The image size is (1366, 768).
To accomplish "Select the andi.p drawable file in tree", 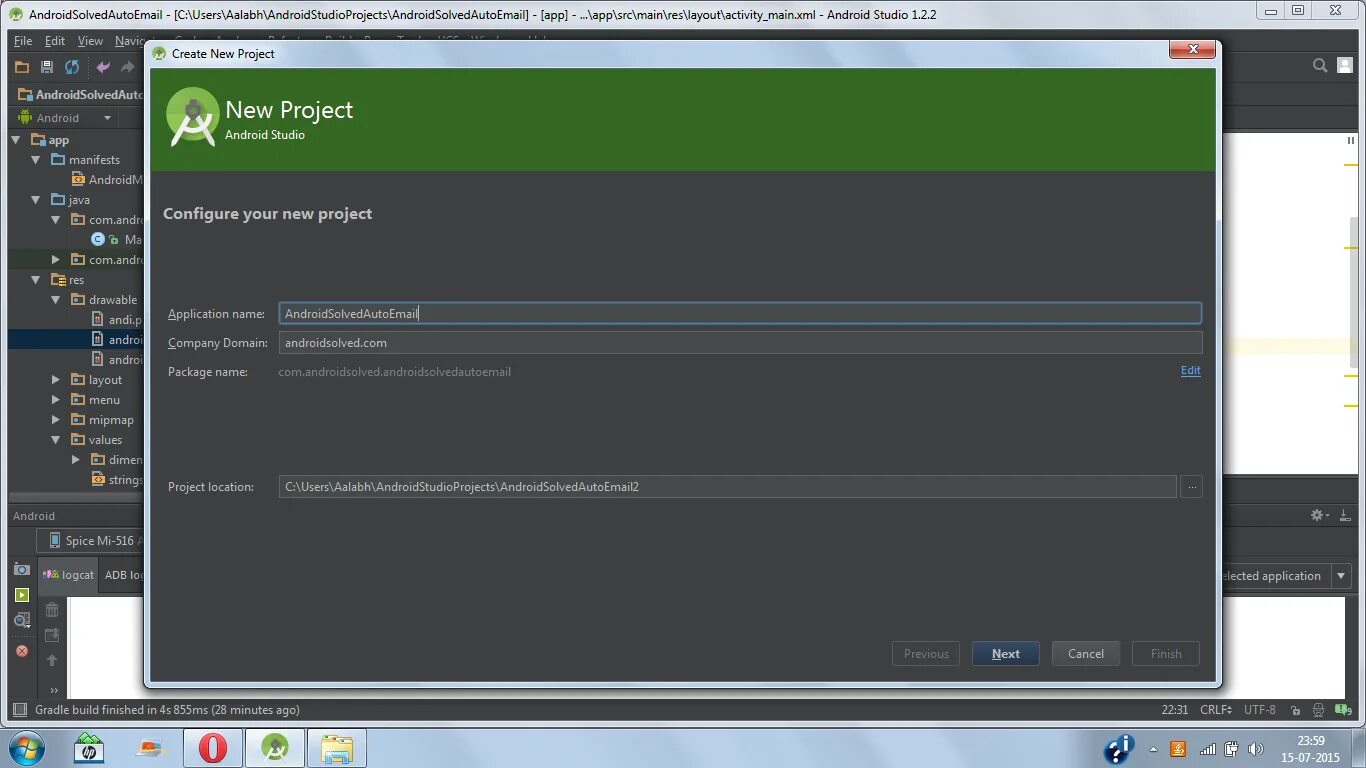I will pyautogui.click(x=117, y=320).
